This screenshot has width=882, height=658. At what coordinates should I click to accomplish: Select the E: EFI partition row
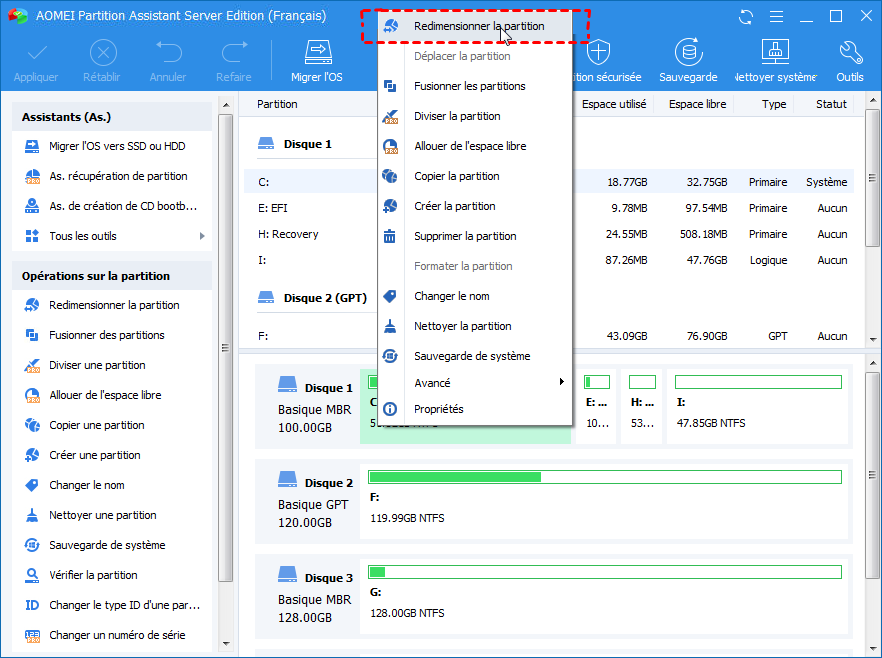click(548, 208)
